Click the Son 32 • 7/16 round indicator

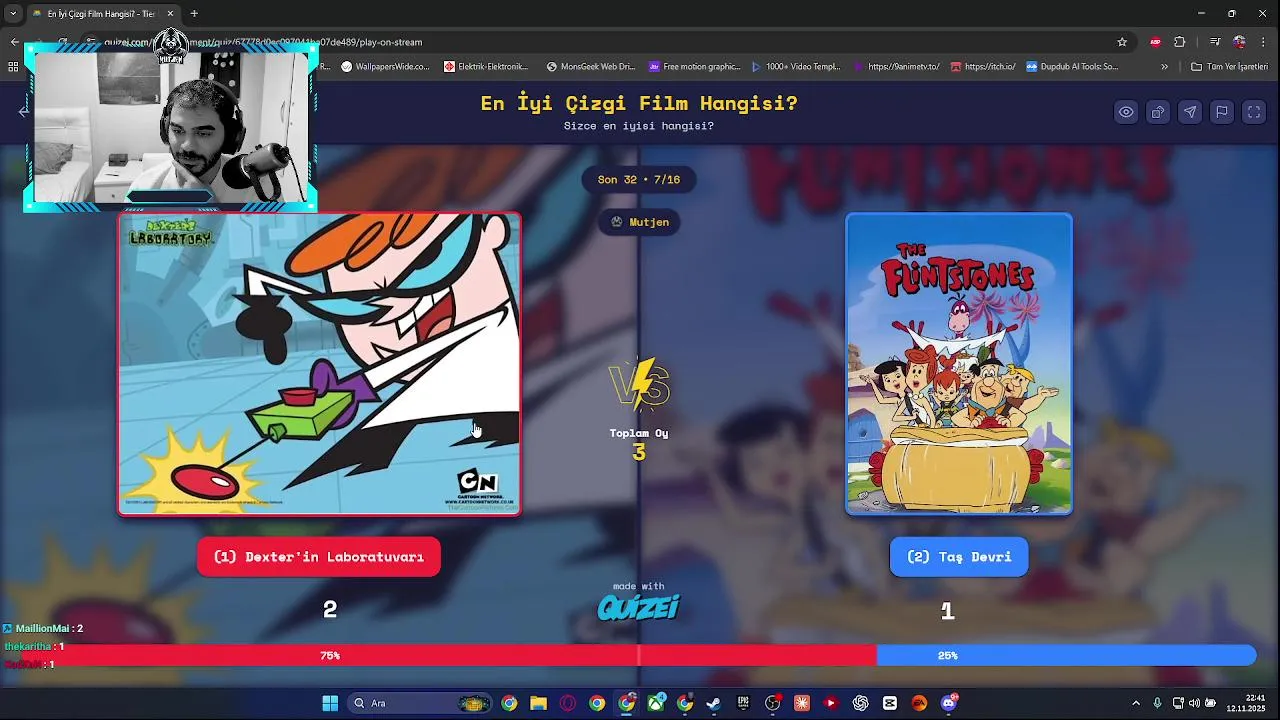click(639, 180)
